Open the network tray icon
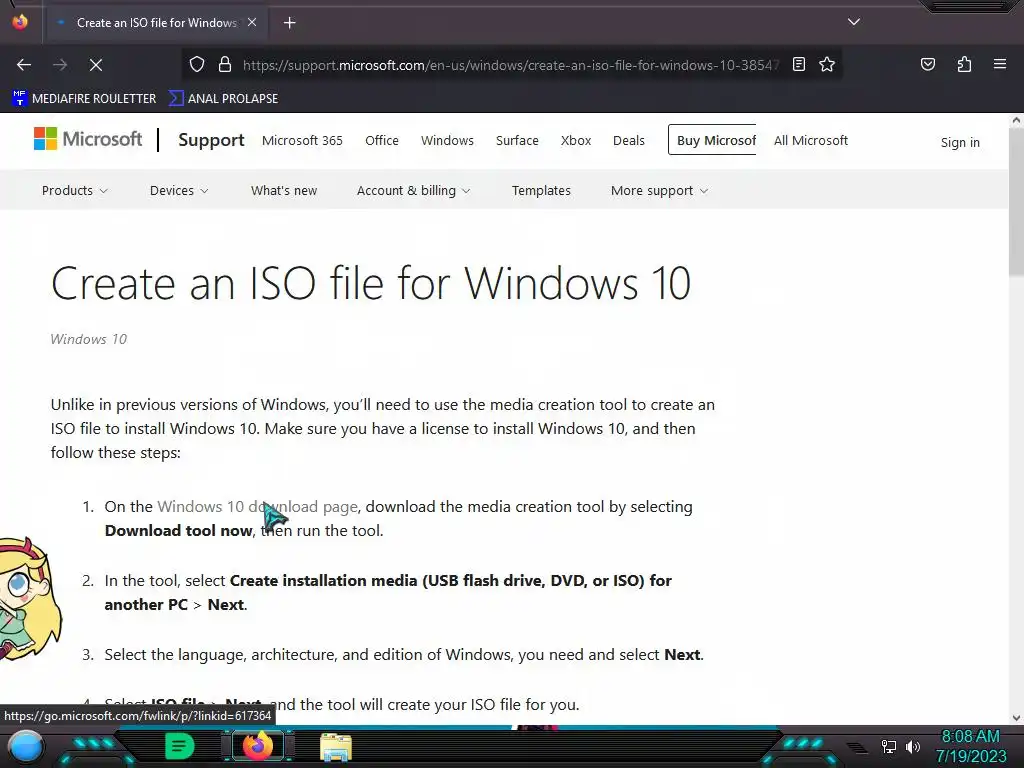 point(889,746)
